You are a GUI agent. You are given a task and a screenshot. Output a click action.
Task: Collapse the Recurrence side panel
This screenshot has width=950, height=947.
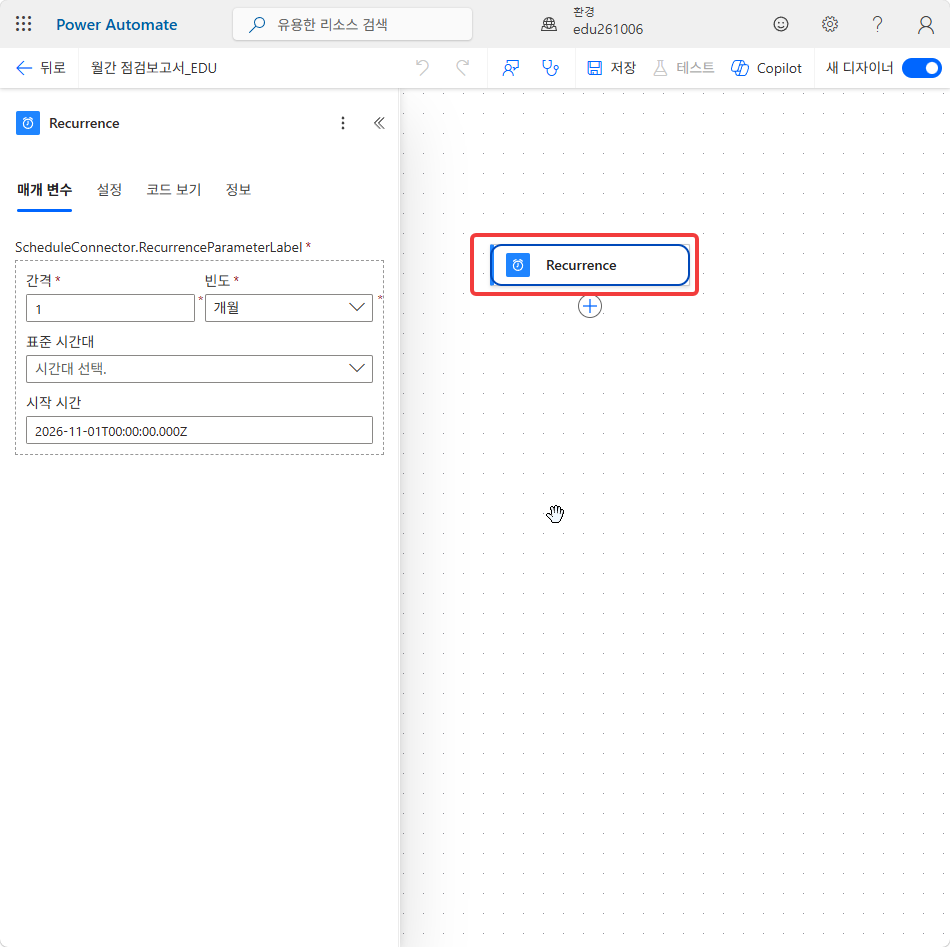coord(379,123)
